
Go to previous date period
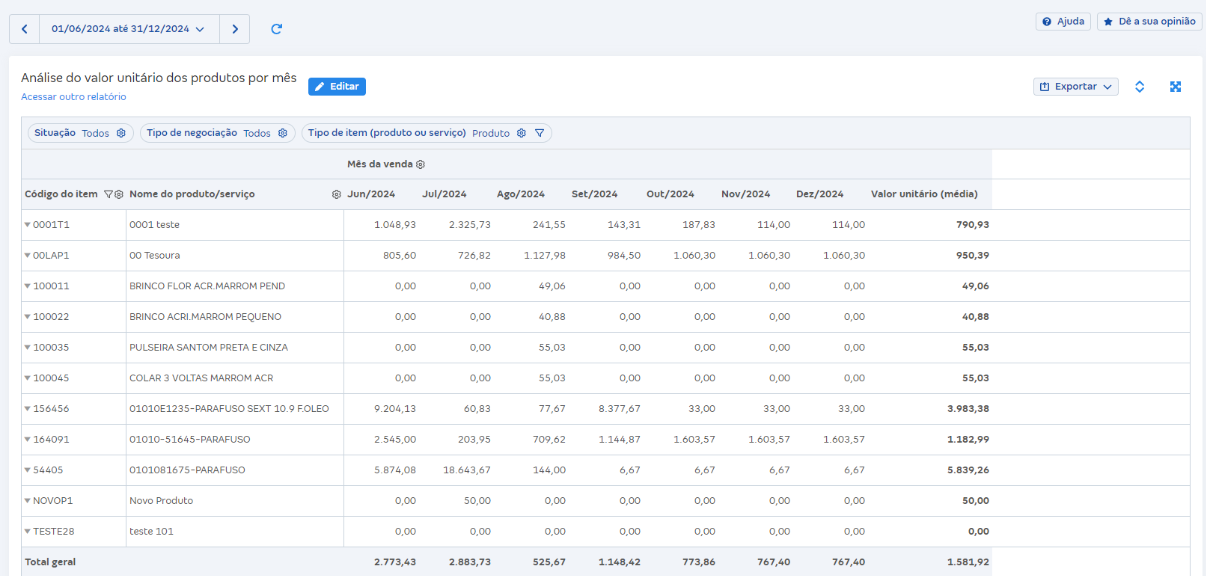click(x=24, y=29)
